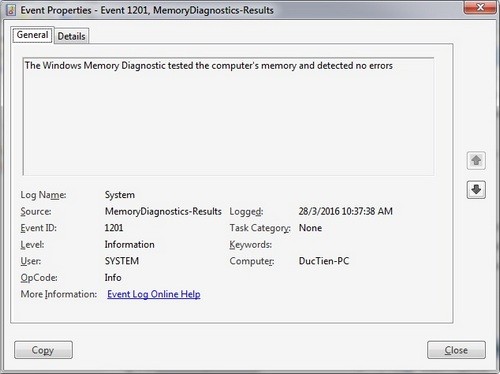500x374 pixels.
Task: Click the computer name DucTien-PC
Action: 324,261
